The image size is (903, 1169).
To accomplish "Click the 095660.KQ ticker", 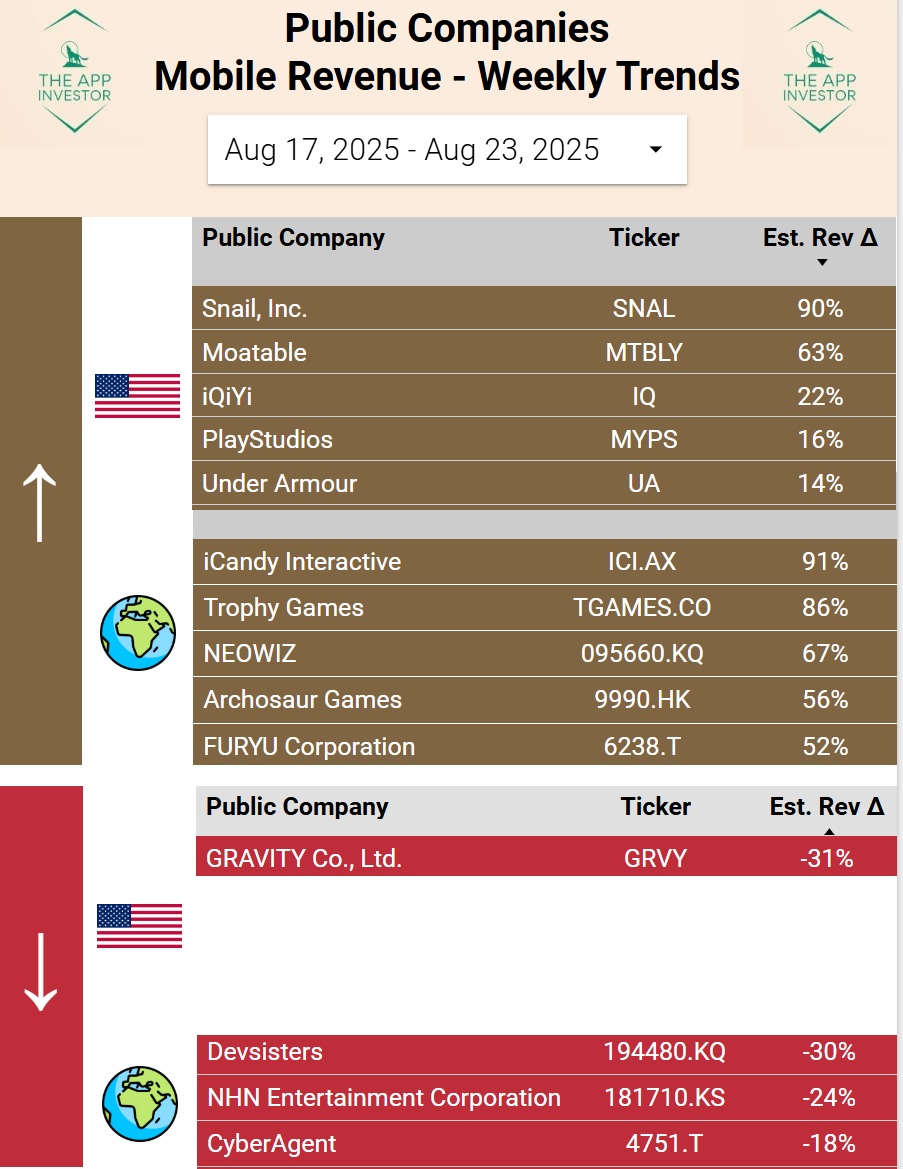I will point(642,654).
